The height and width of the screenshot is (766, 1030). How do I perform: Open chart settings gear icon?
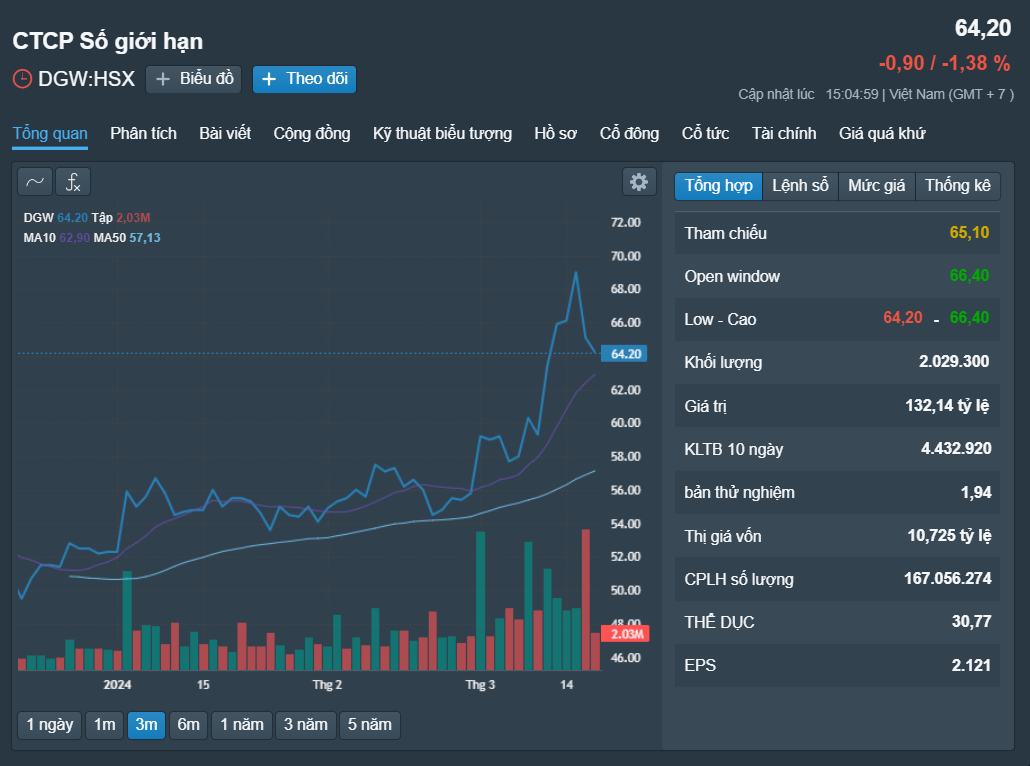pyautogui.click(x=639, y=182)
